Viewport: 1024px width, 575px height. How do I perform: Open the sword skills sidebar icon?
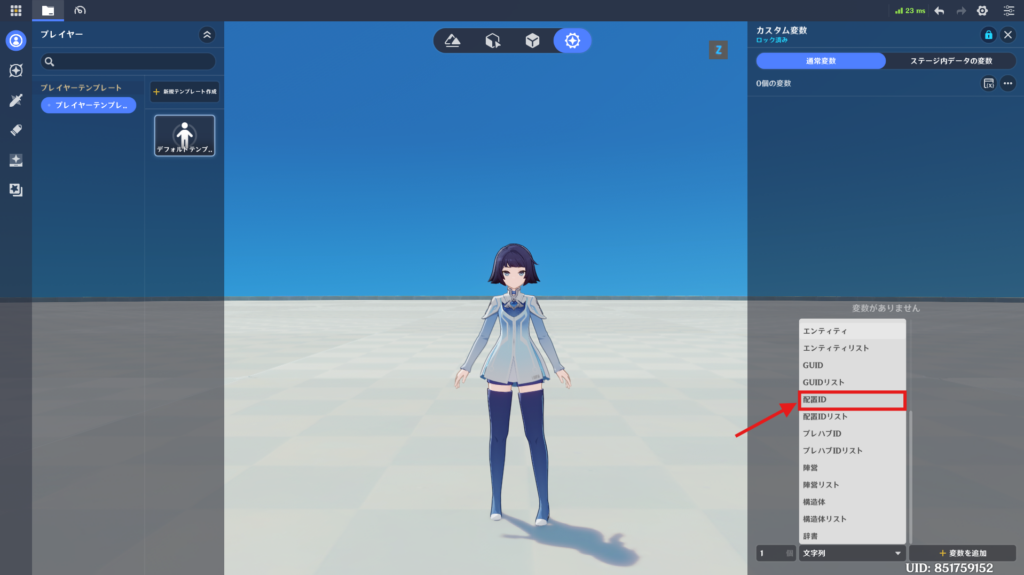click(x=16, y=100)
